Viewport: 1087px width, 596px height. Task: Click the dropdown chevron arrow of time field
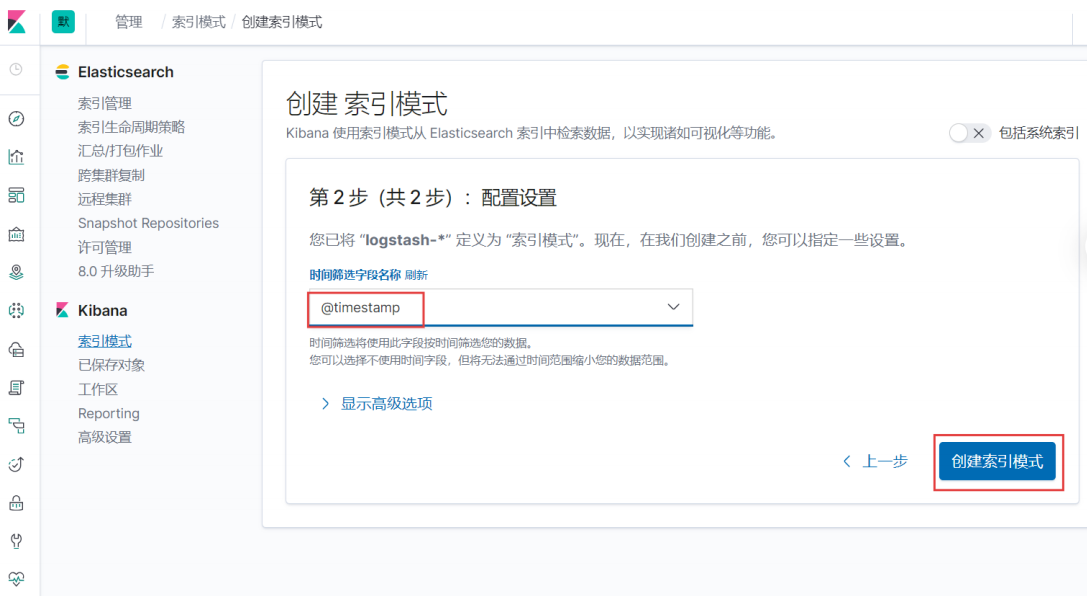tap(673, 307)
